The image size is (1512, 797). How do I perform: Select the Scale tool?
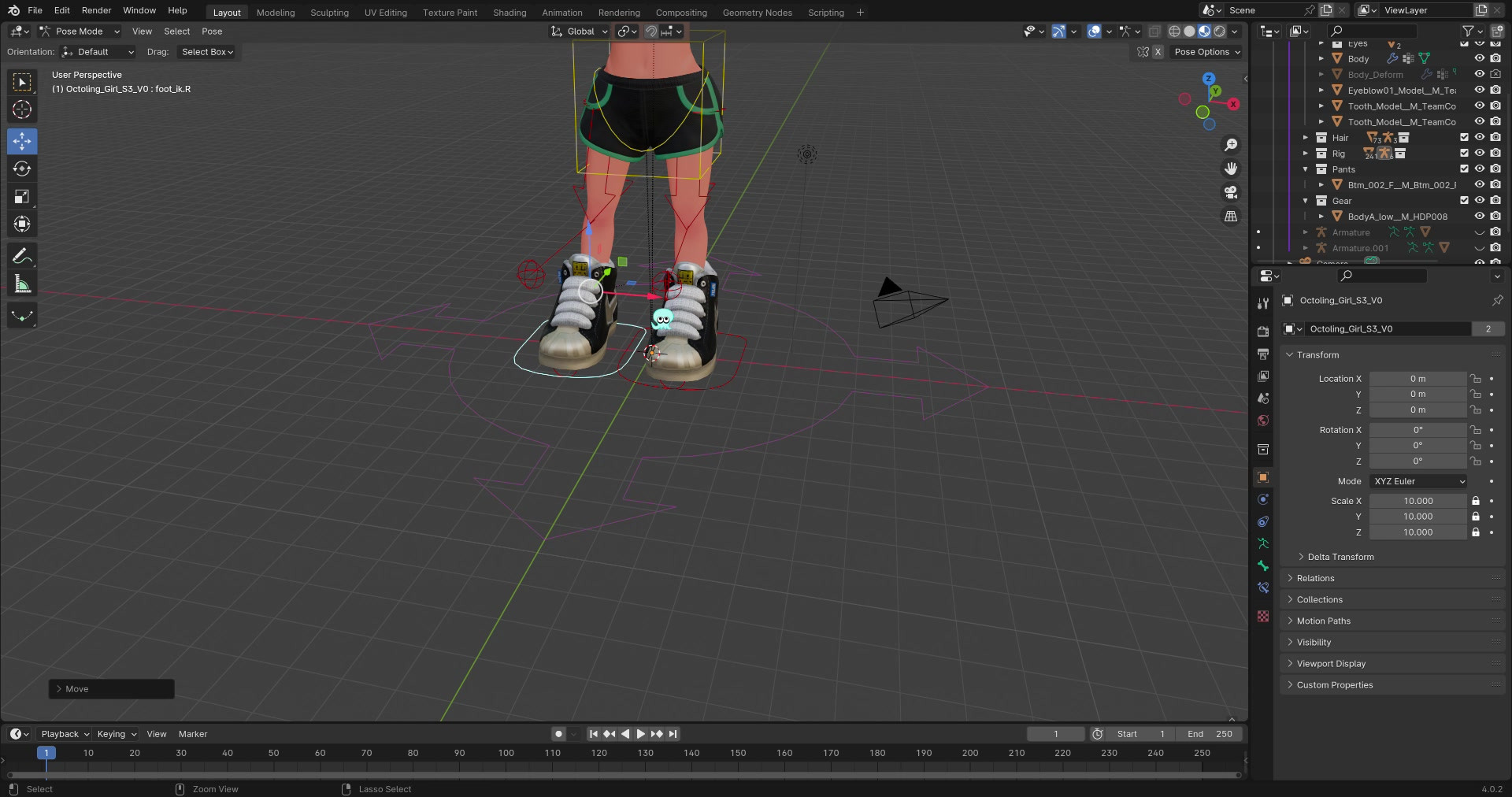coord(22,196)
